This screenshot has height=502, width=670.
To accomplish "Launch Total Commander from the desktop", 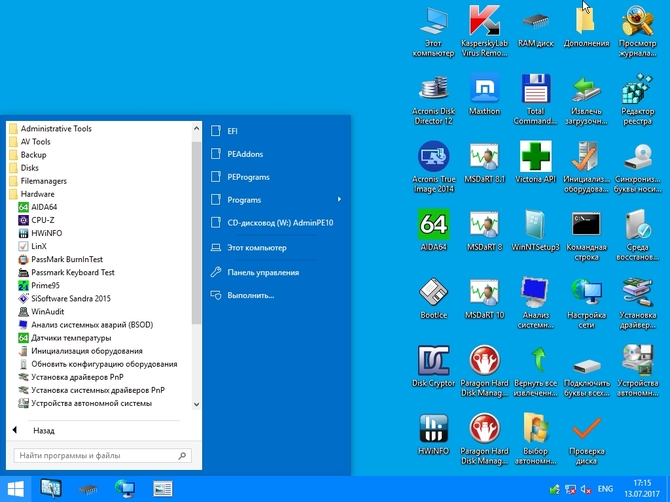I will click(537, 91).
